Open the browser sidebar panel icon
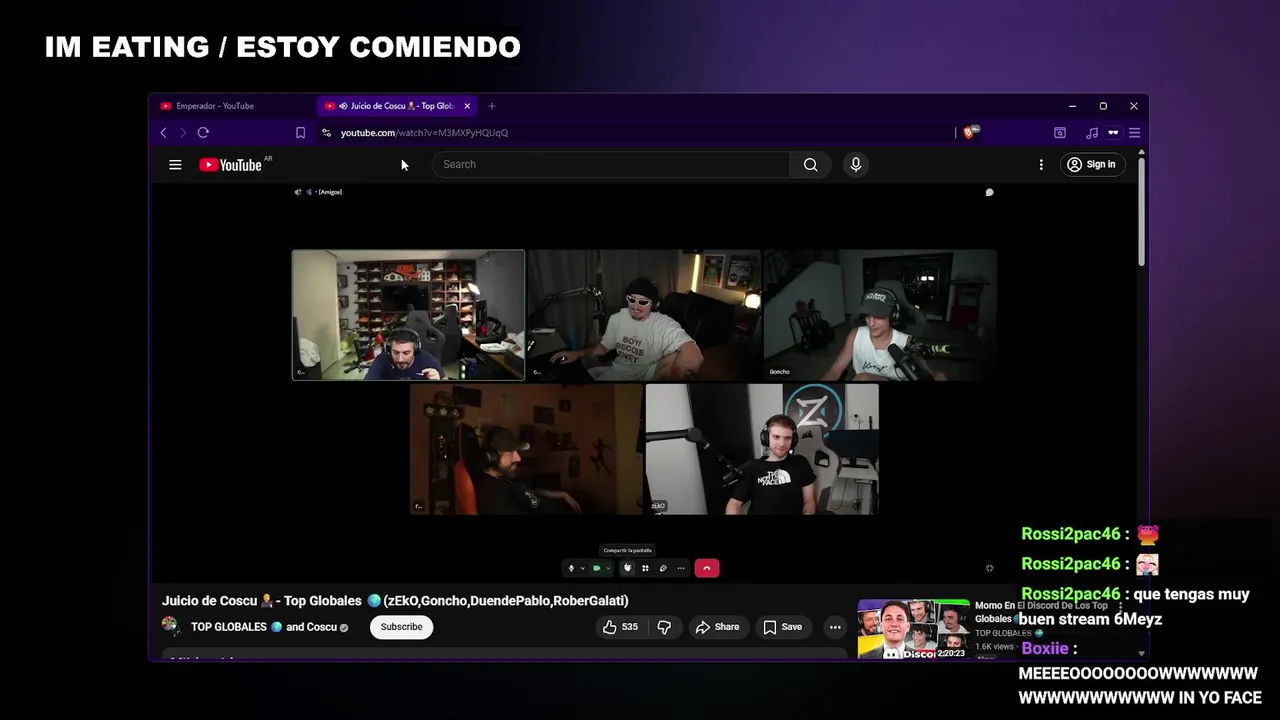1280x720 pixels. click(1060, 132)
